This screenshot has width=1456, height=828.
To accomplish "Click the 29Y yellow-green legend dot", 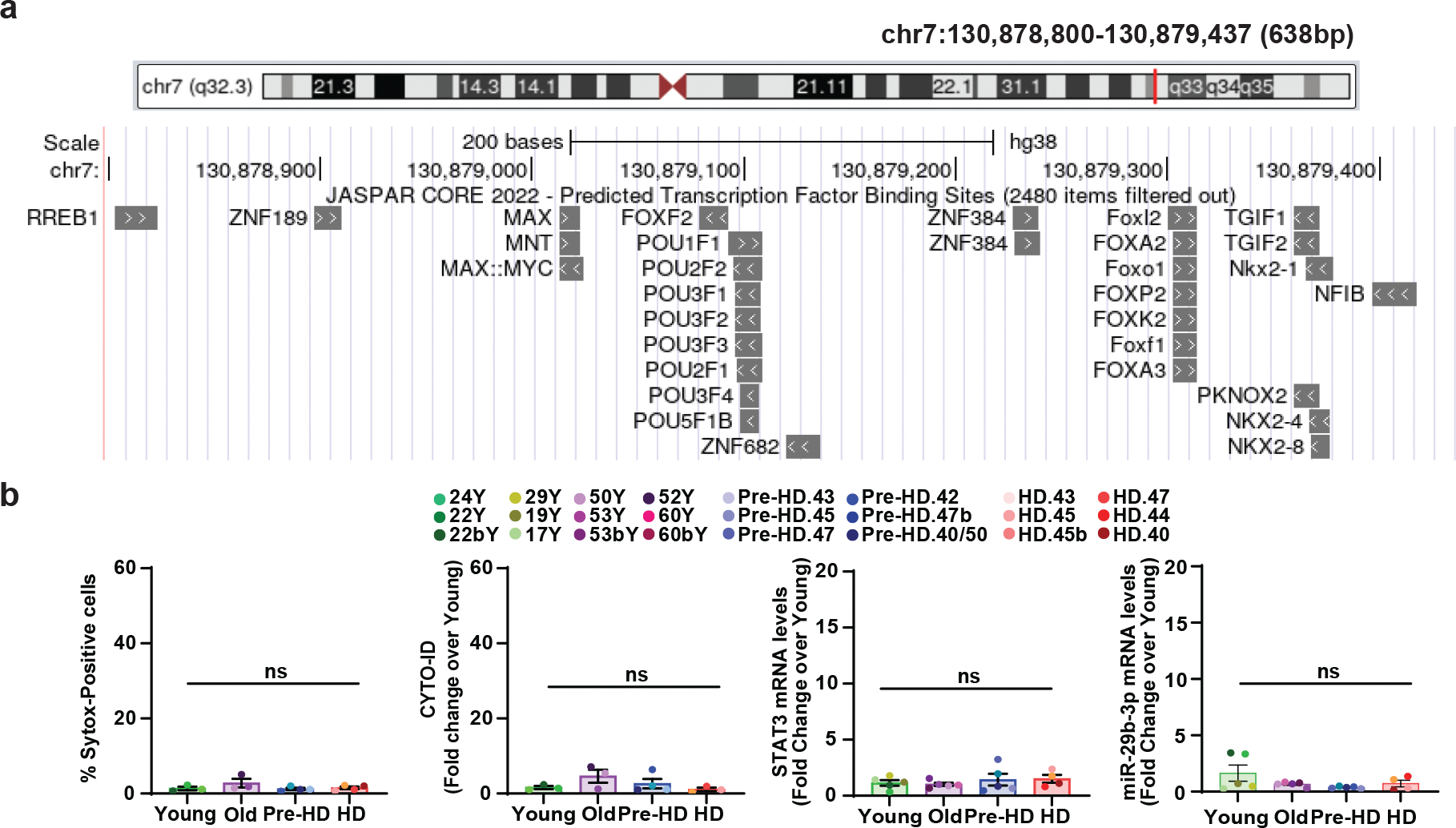I will tap(515, 498).
